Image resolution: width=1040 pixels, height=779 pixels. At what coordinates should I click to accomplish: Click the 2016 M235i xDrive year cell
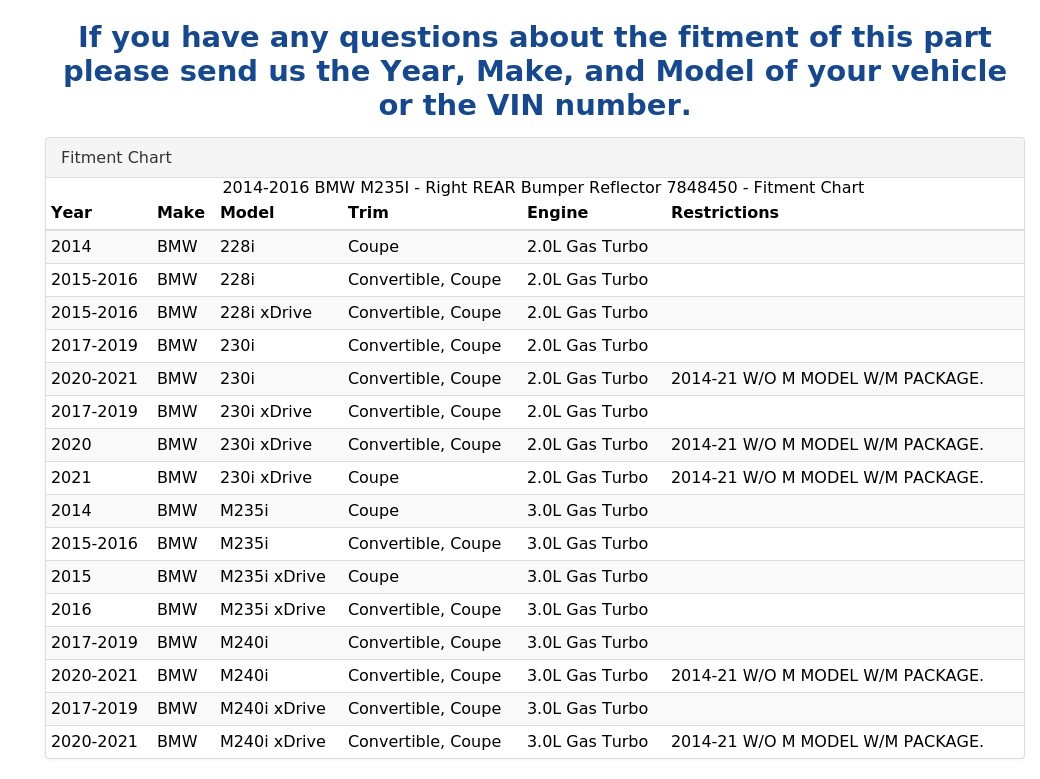tap(71, 610)
